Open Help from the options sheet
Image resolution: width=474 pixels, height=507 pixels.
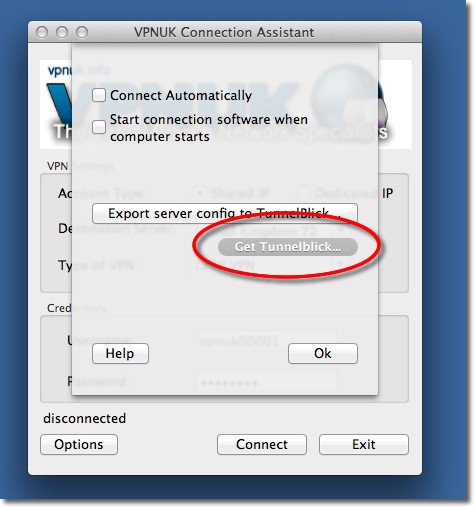120,353
